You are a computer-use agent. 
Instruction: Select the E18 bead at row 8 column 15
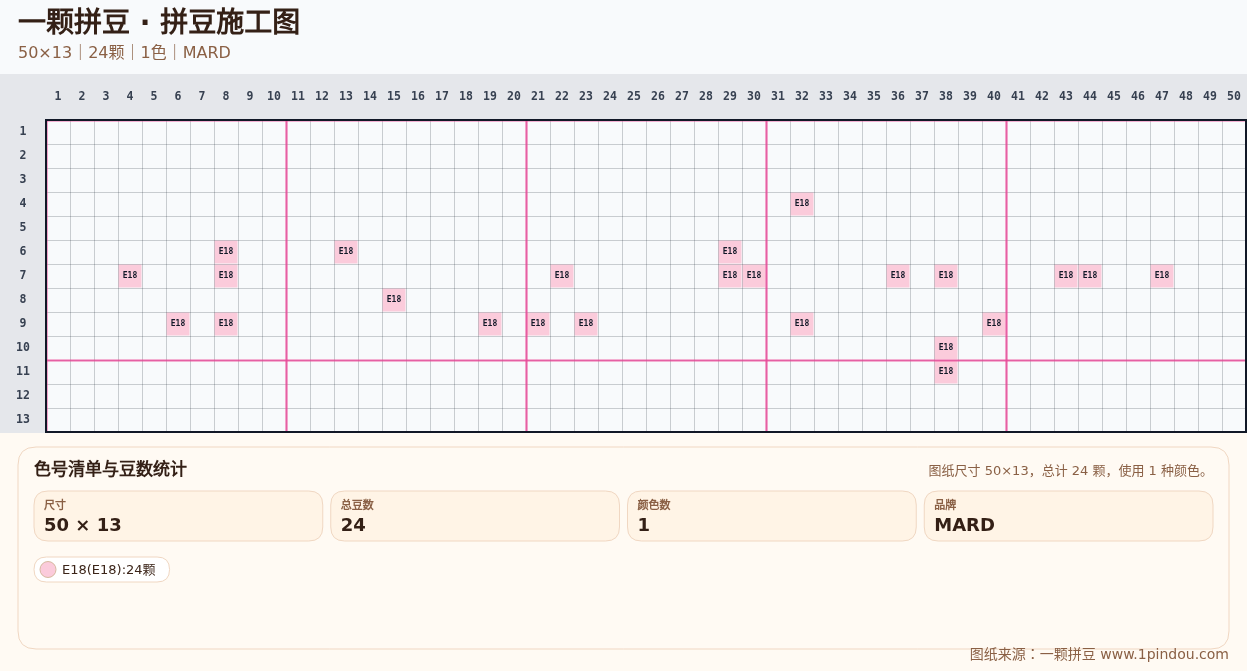[x=394, y=300]
